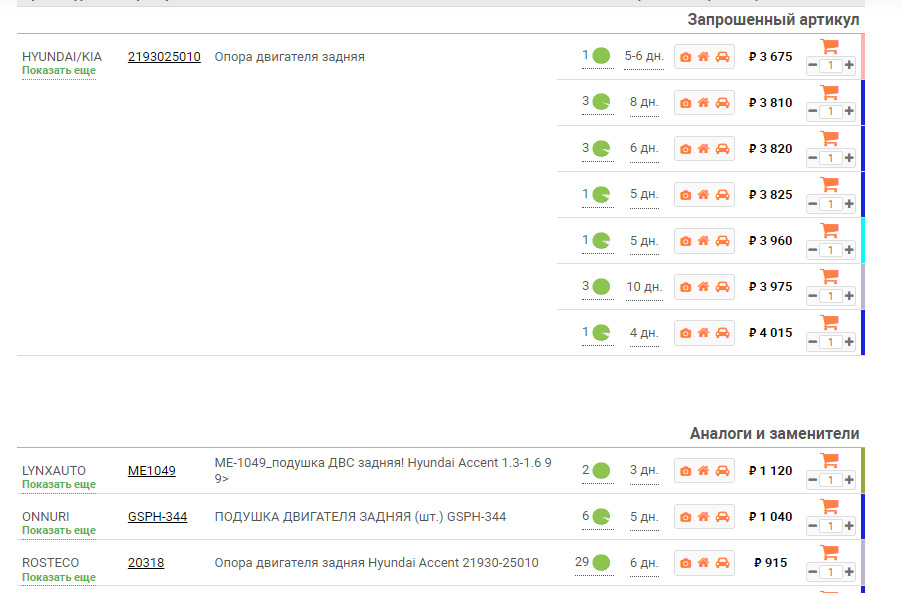Screen dimensions: 901x593
Task: Click green availability indicator in the 10 дн. row
Action: [601, 287]
